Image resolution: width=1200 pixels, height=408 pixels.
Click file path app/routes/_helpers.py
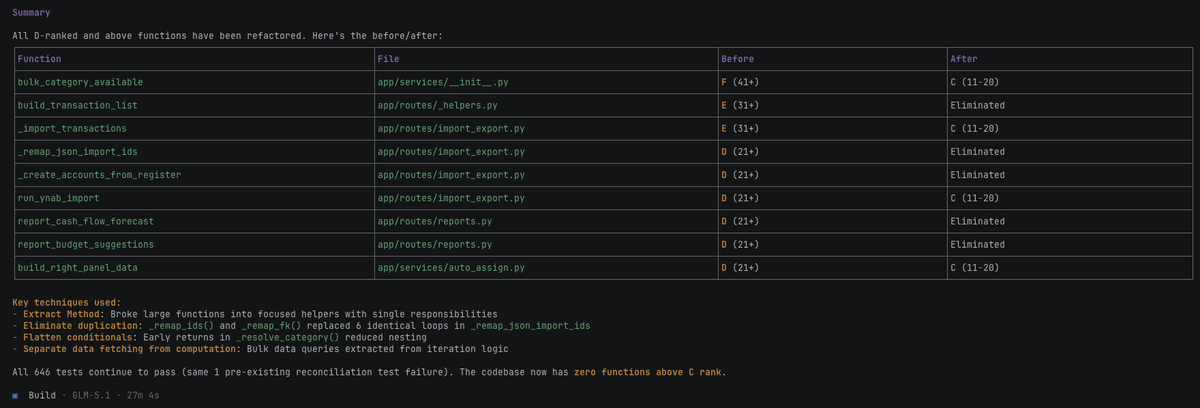point(437,105)
